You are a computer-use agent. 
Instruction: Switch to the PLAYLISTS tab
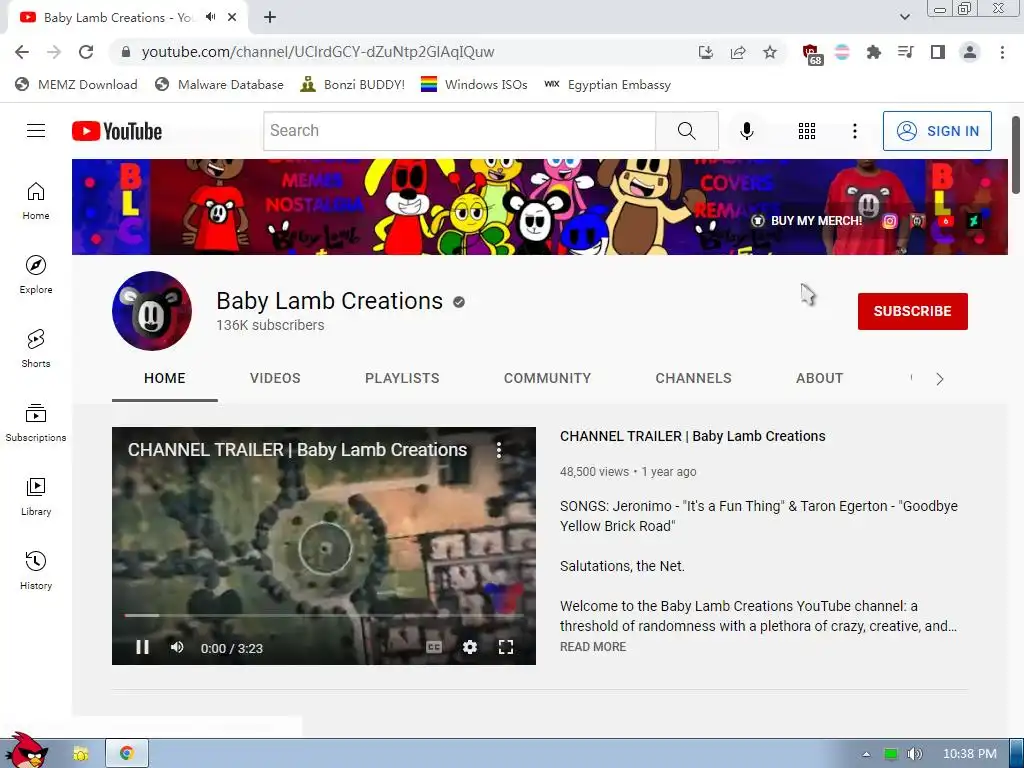point(402,378)
